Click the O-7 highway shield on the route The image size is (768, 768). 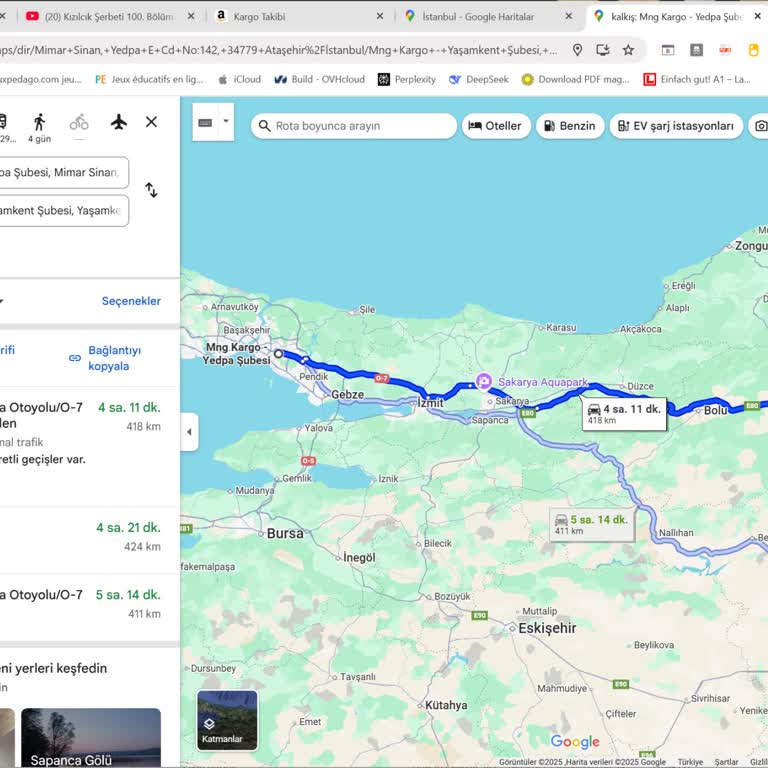[x=382, y=378]
